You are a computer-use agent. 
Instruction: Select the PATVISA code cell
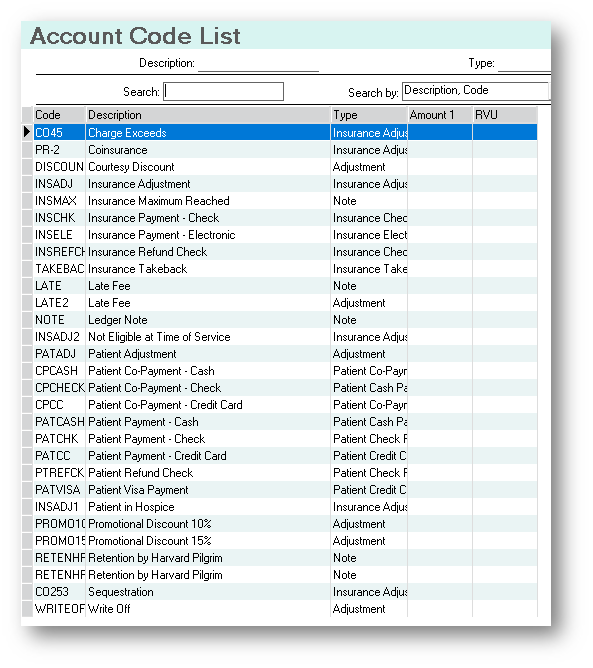pyautogui.click(x=60, y=490)
